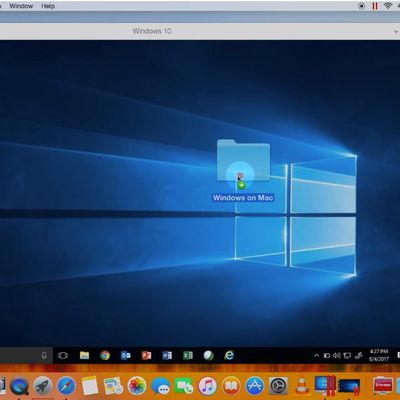Click the screen recording stop icon in menu bar
400x400 pixels.
(x=361, y=6)
